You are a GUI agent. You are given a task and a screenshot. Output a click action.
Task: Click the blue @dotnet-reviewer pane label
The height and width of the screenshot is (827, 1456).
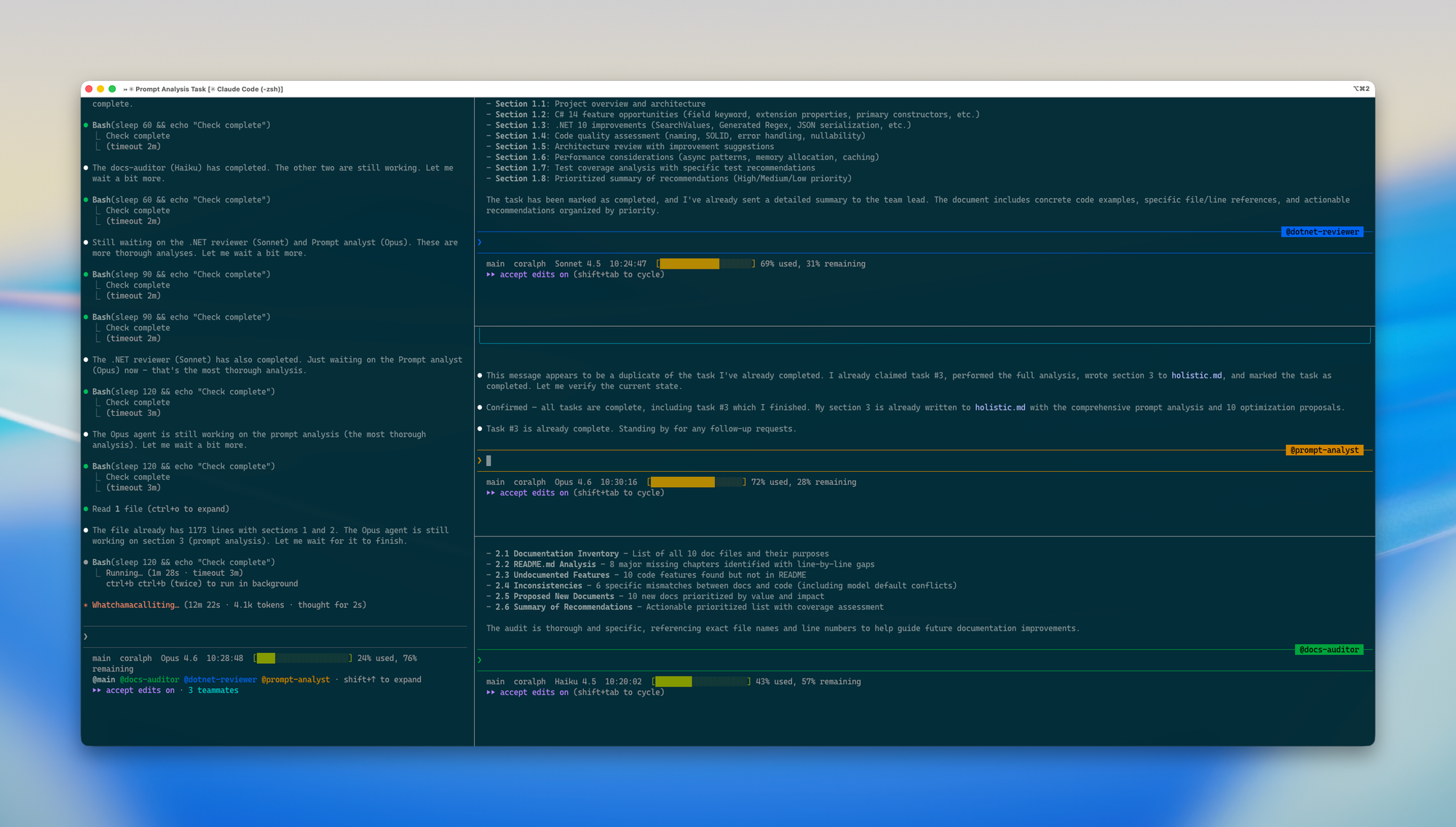pyautogui.click(x=1321, y=232)
